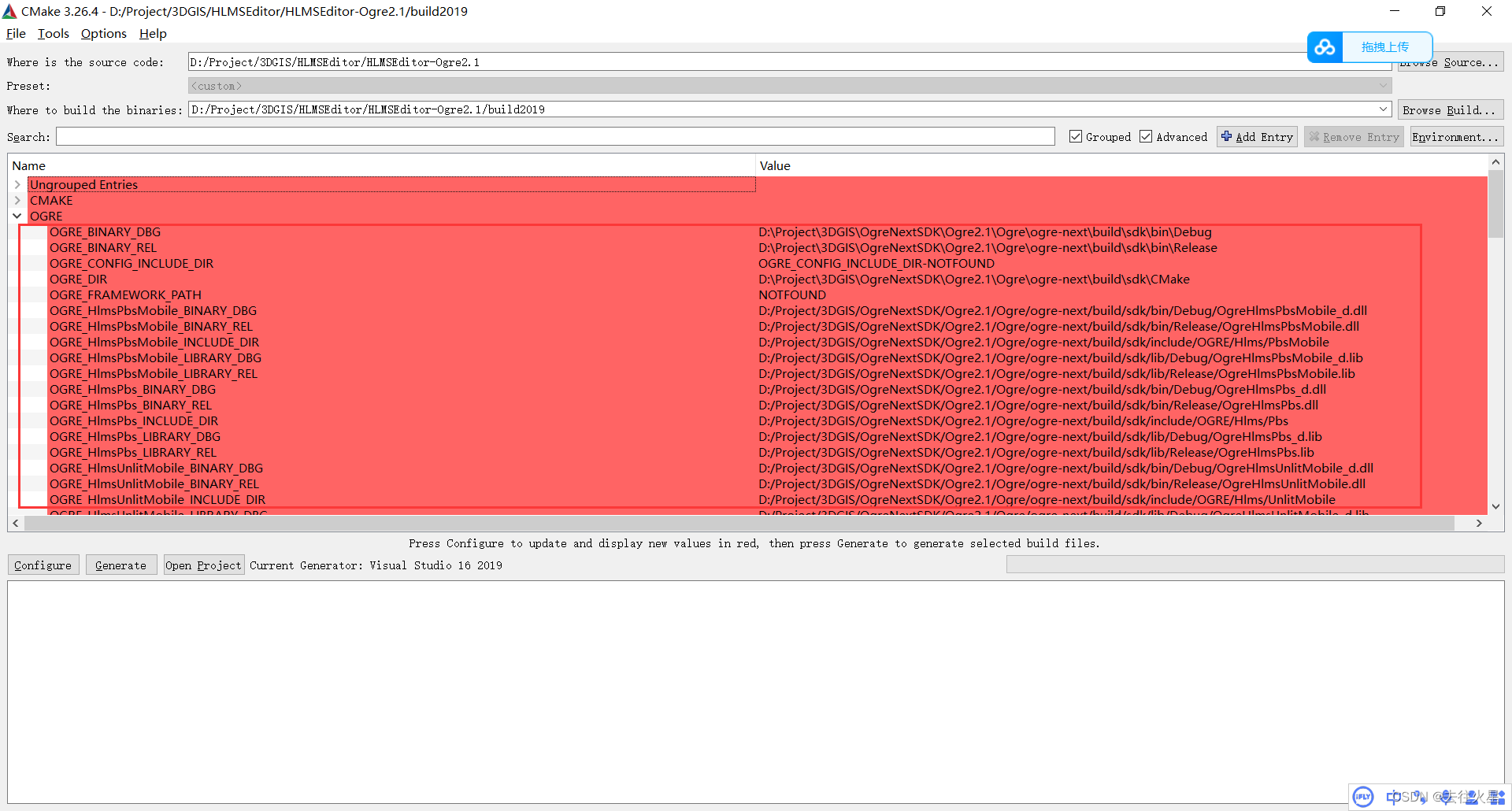This screenshot has width=1512, height=811.
Task: Click the Generate button
Action: (x=121, y=565)
